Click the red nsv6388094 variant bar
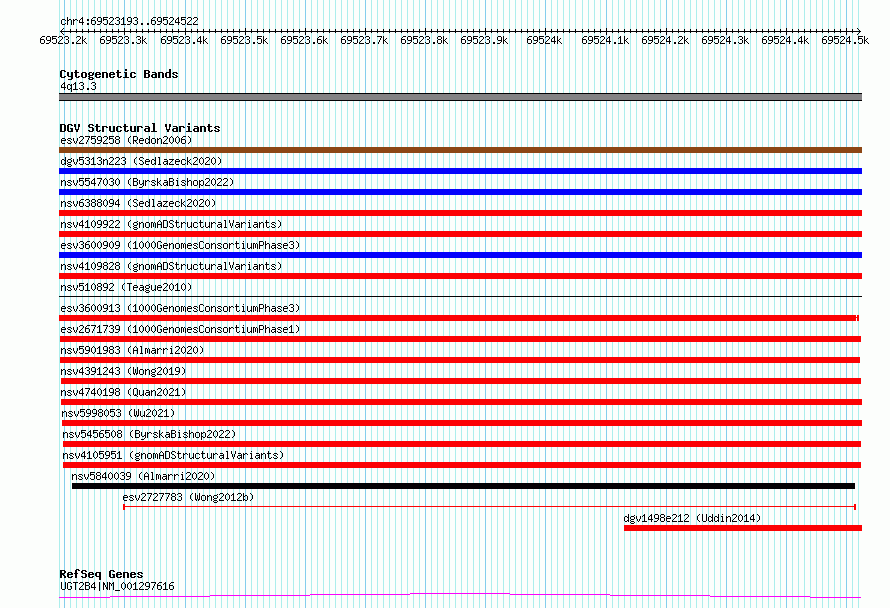 [x=460, y=213]
